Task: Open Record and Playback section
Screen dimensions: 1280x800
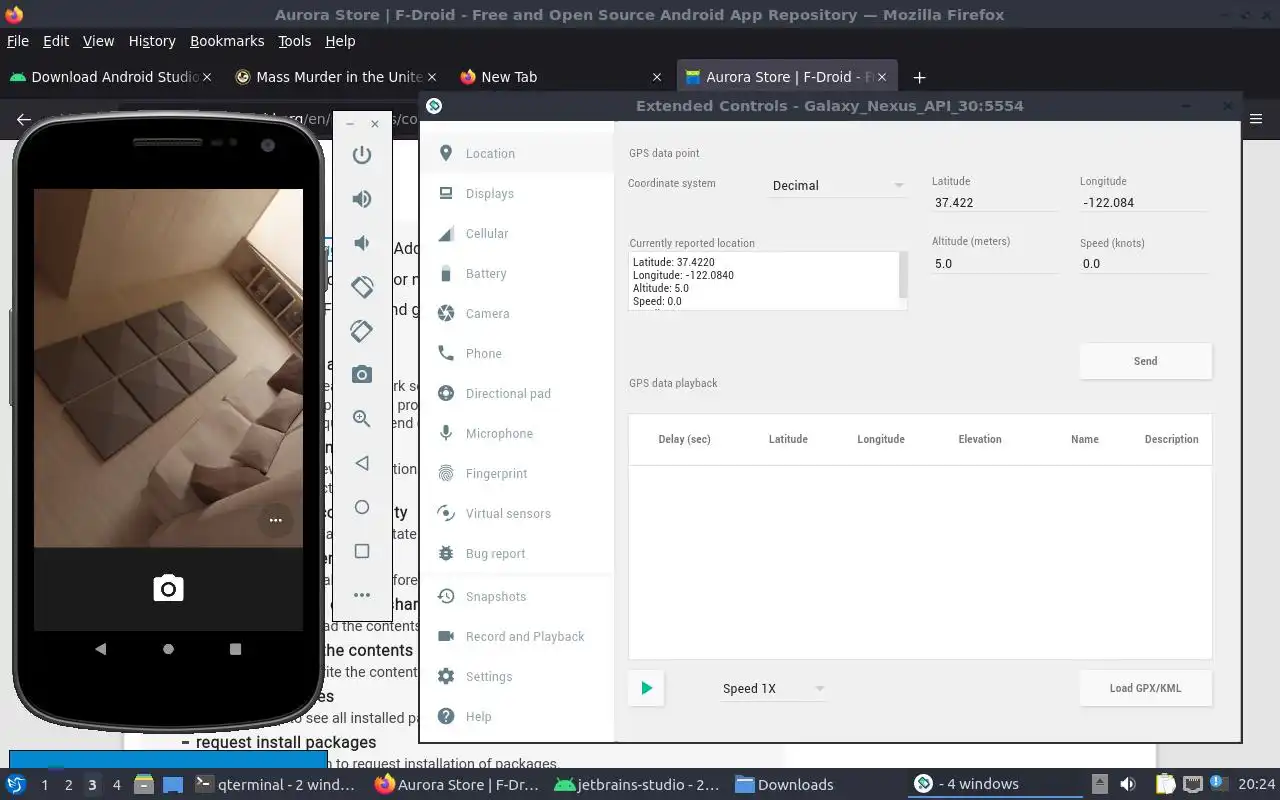Action: click(x=517, y=636)
